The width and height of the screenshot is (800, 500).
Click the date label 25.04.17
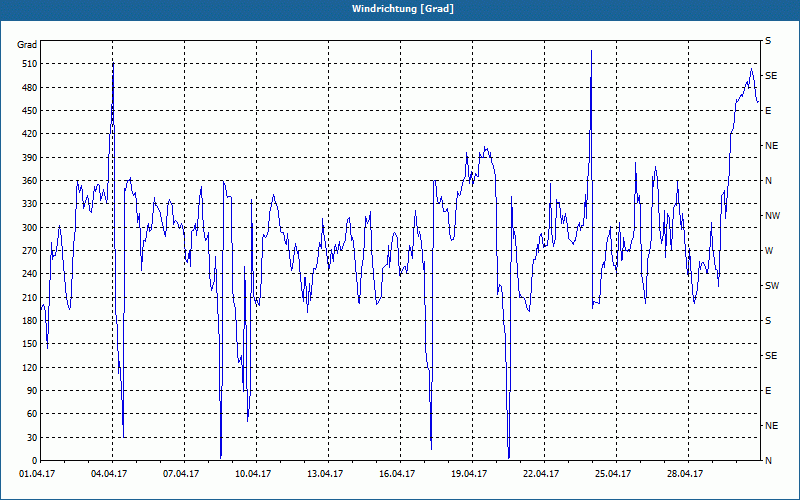[x=613, y=474]
